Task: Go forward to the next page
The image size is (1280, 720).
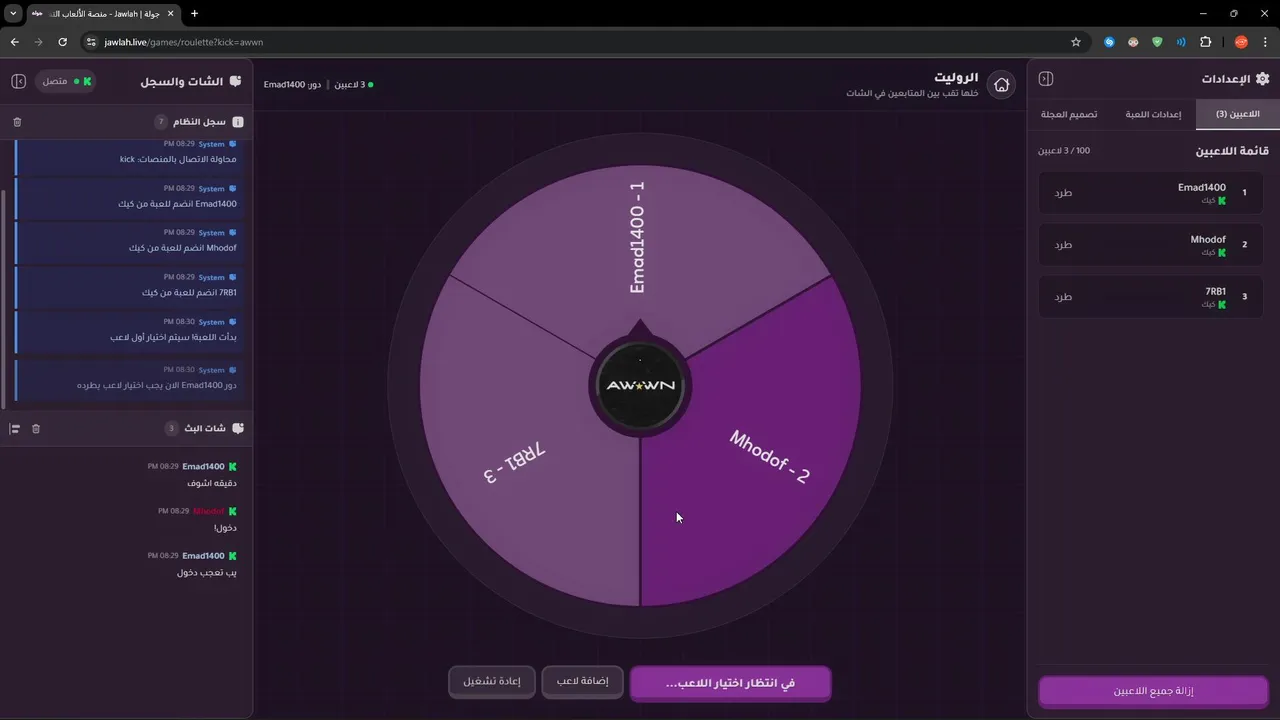Action: click(x=38, y=42)
